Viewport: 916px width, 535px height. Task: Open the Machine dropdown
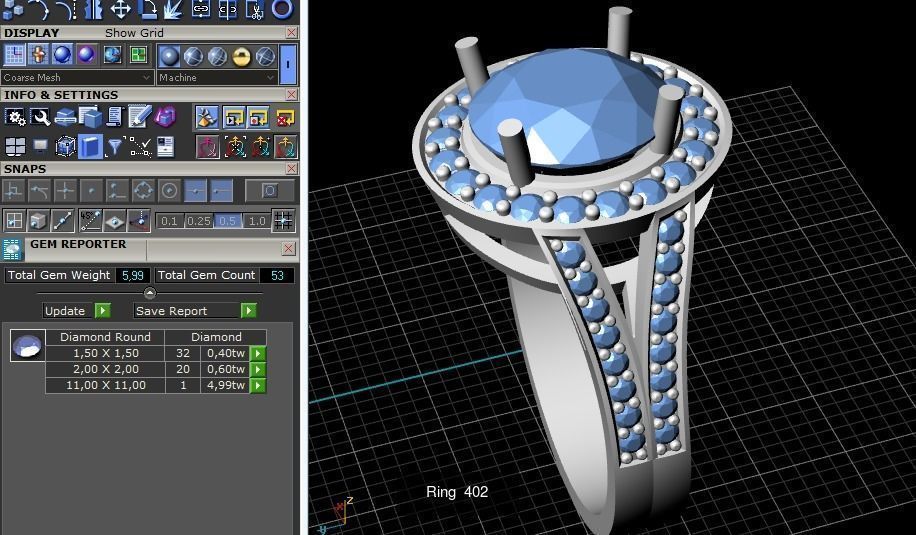click(x=216, y=77)
